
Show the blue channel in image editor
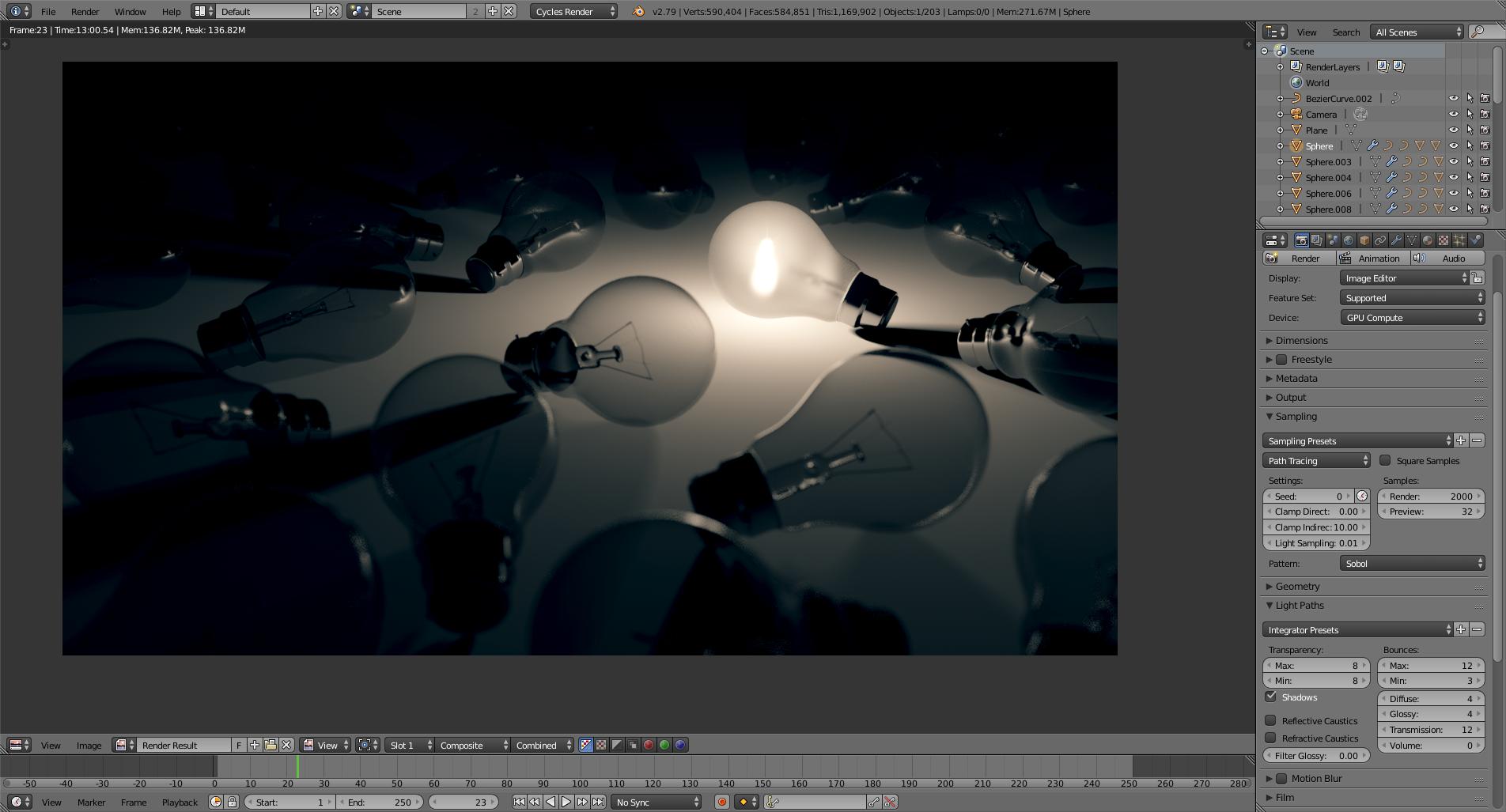pos(680,745)
